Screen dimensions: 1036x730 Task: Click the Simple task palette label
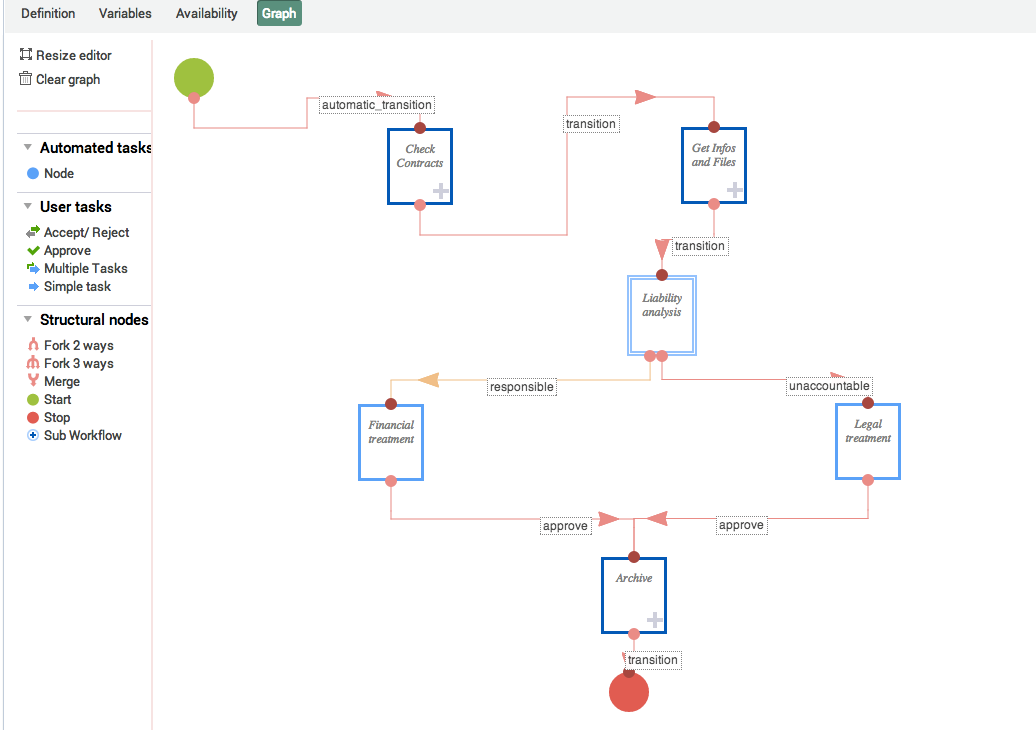click(77, 286)
